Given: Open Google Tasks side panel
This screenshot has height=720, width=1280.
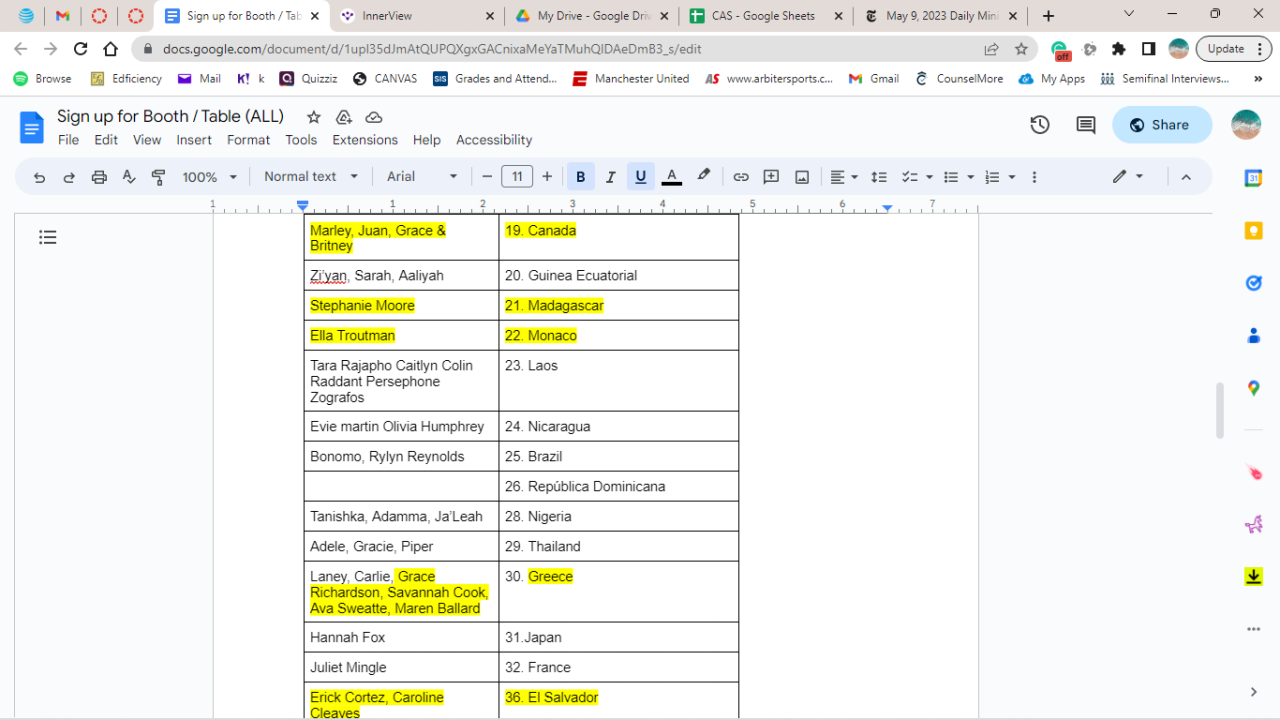Looking at the screenshot, I should [x=1254, y=283].
